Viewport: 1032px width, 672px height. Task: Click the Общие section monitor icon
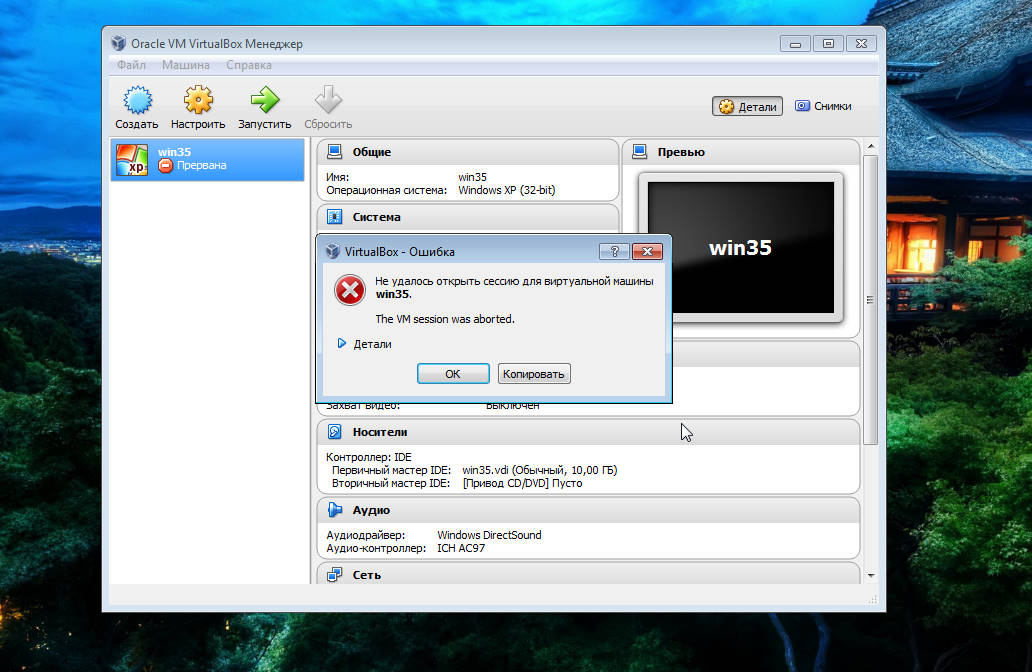pyautogui.click(x=334, y=152)
